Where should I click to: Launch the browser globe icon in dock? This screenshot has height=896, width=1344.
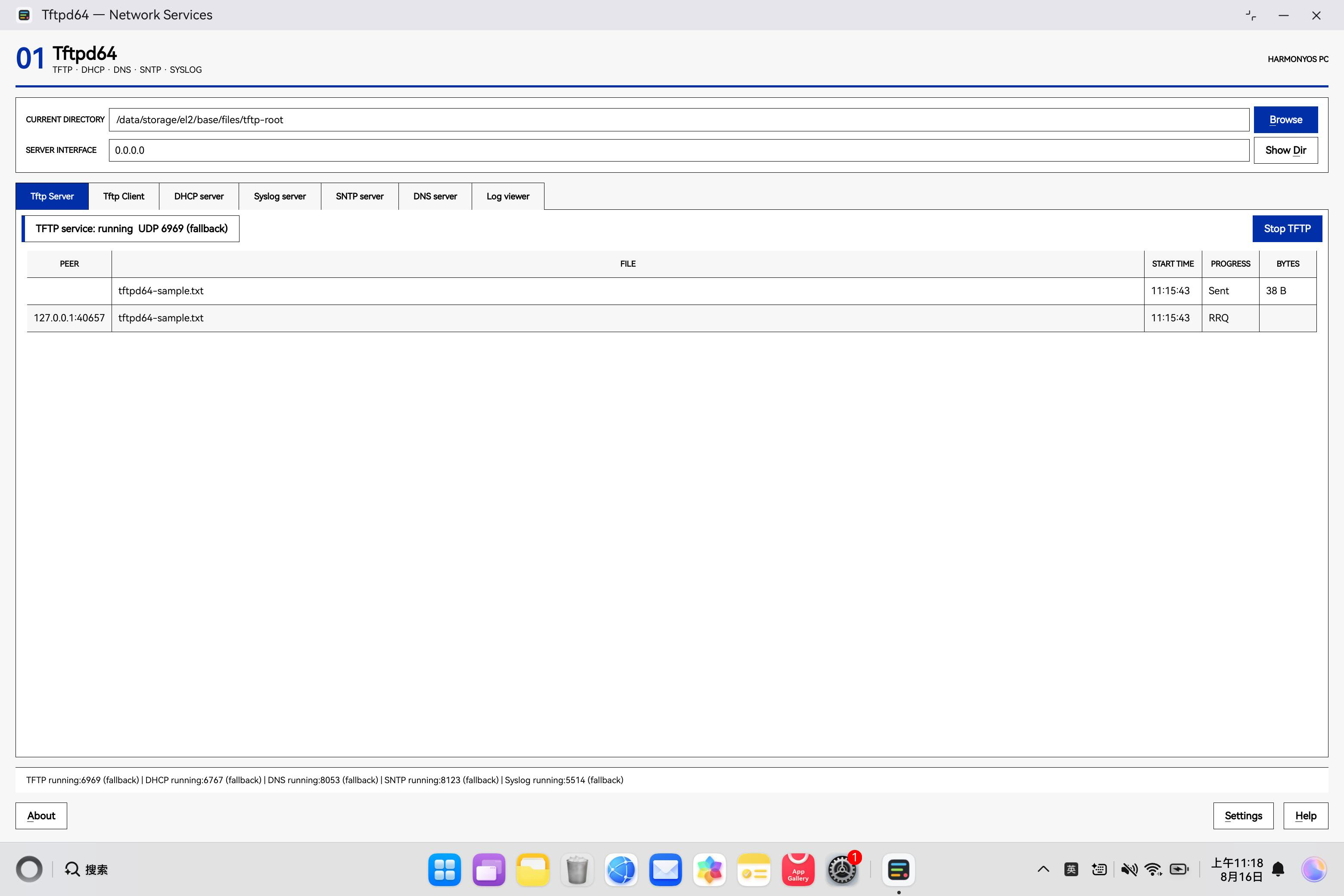pyautogui.click(x=621, y=870)
